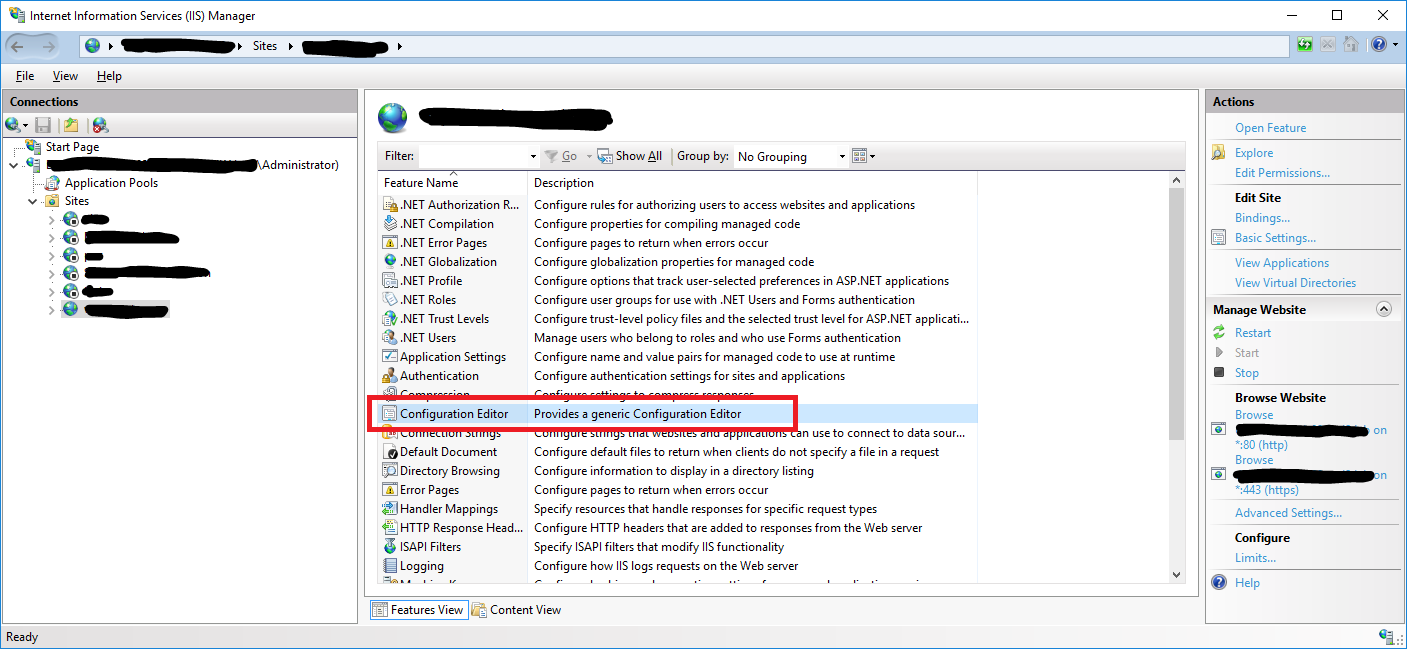
Task: Click Restart under Manage Website
Action: click(1253, 333)
